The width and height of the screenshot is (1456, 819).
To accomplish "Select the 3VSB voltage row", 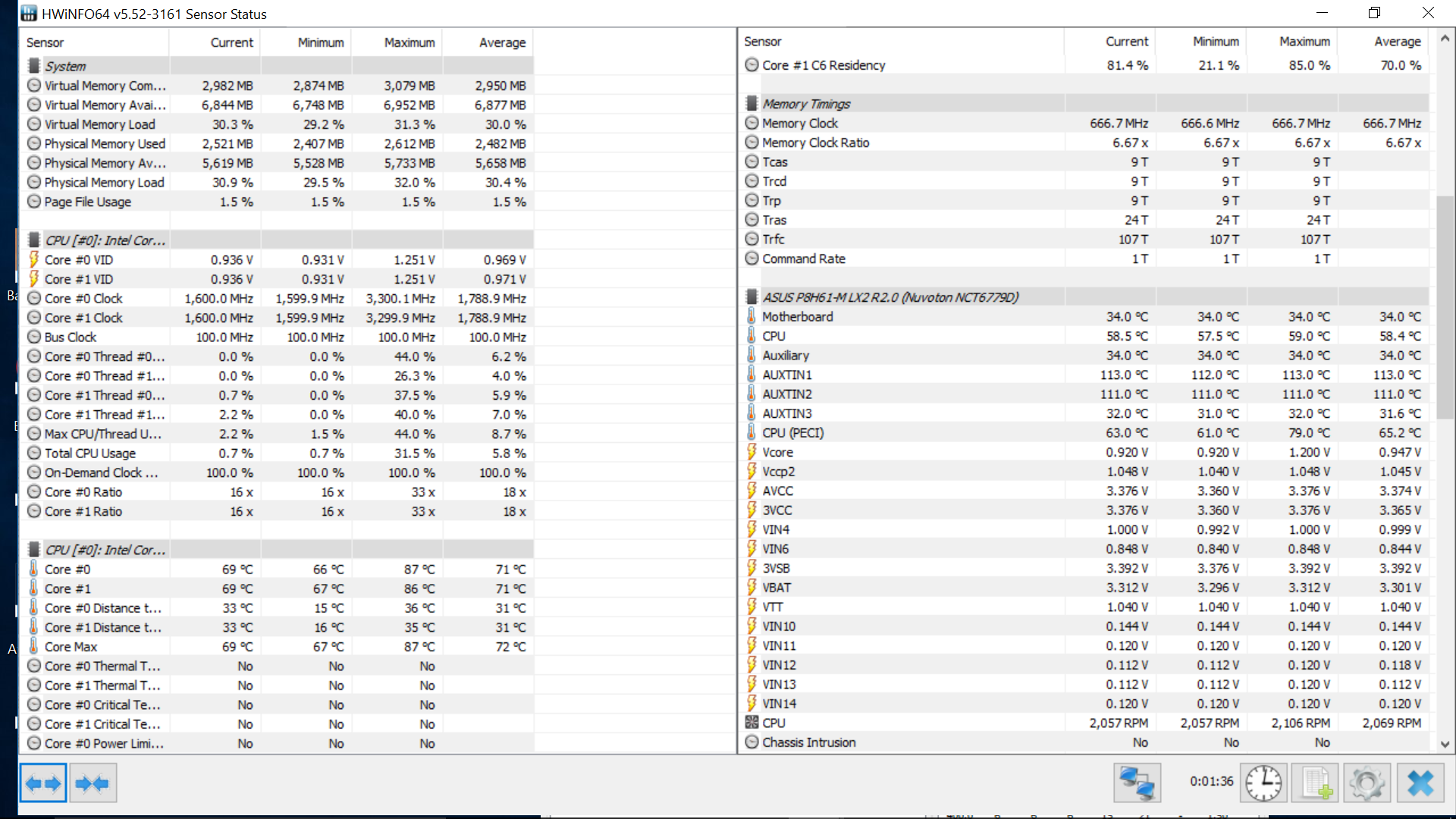I will [x=1084, y=568].
